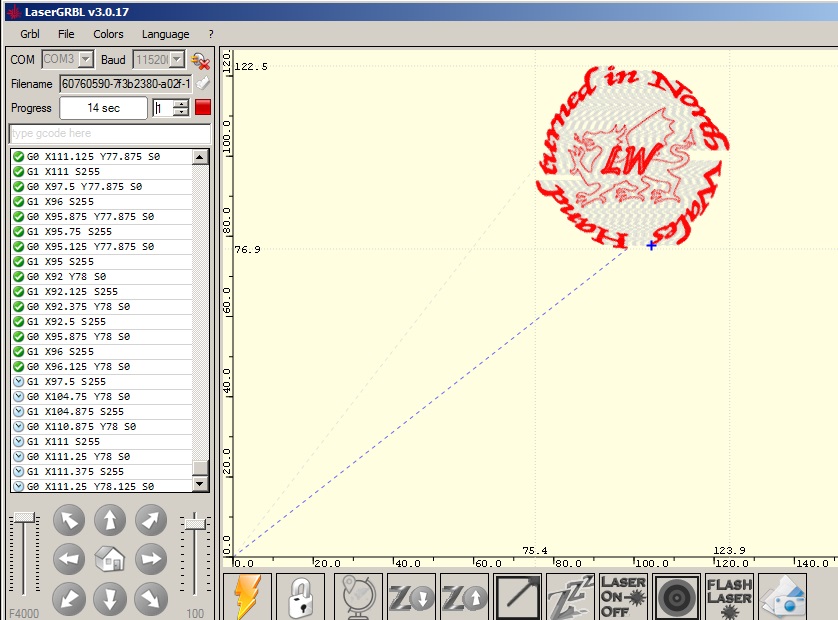Jog left arrow button

click(69, 559)
